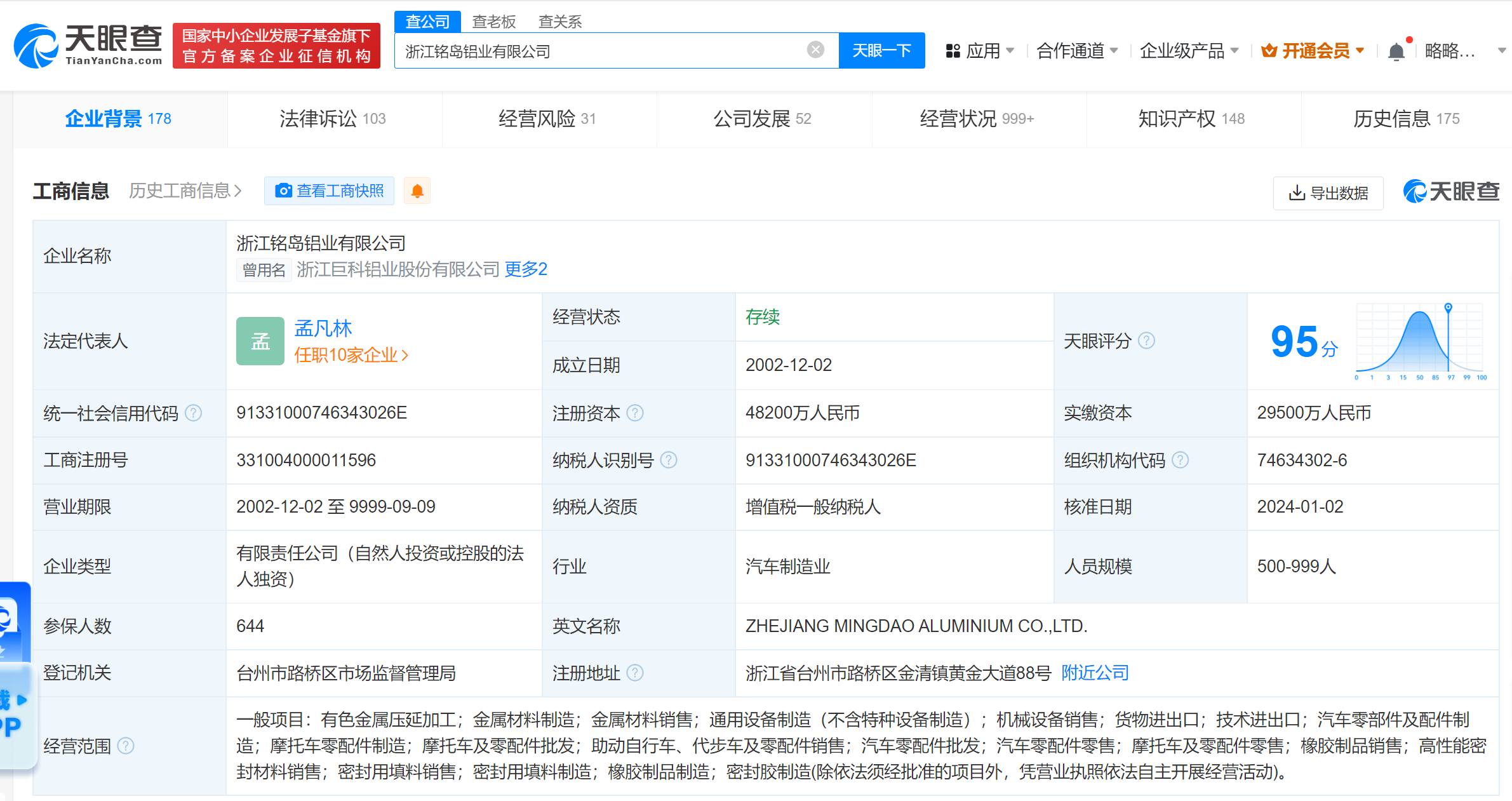
Task: Click the 天眼一下 search button
Action: coord(881,51)
